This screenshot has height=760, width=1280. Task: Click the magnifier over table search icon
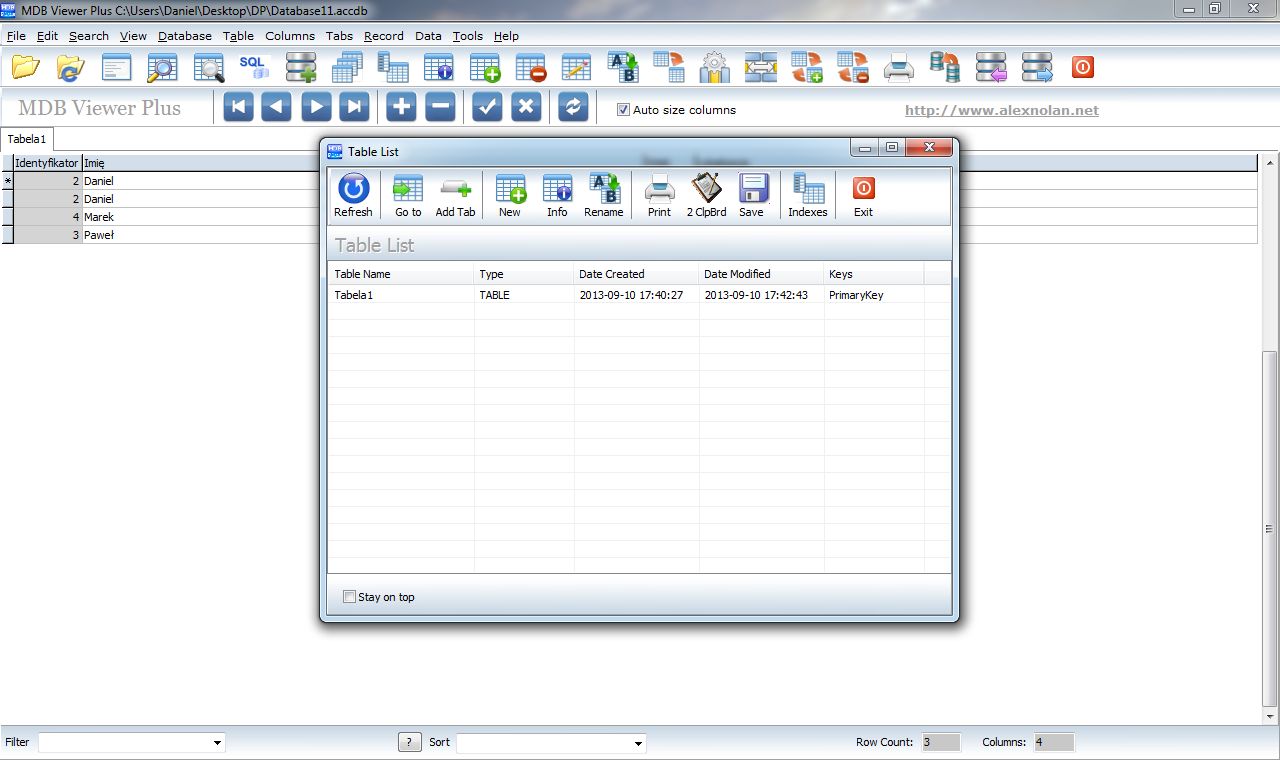(x=209, y=68)
